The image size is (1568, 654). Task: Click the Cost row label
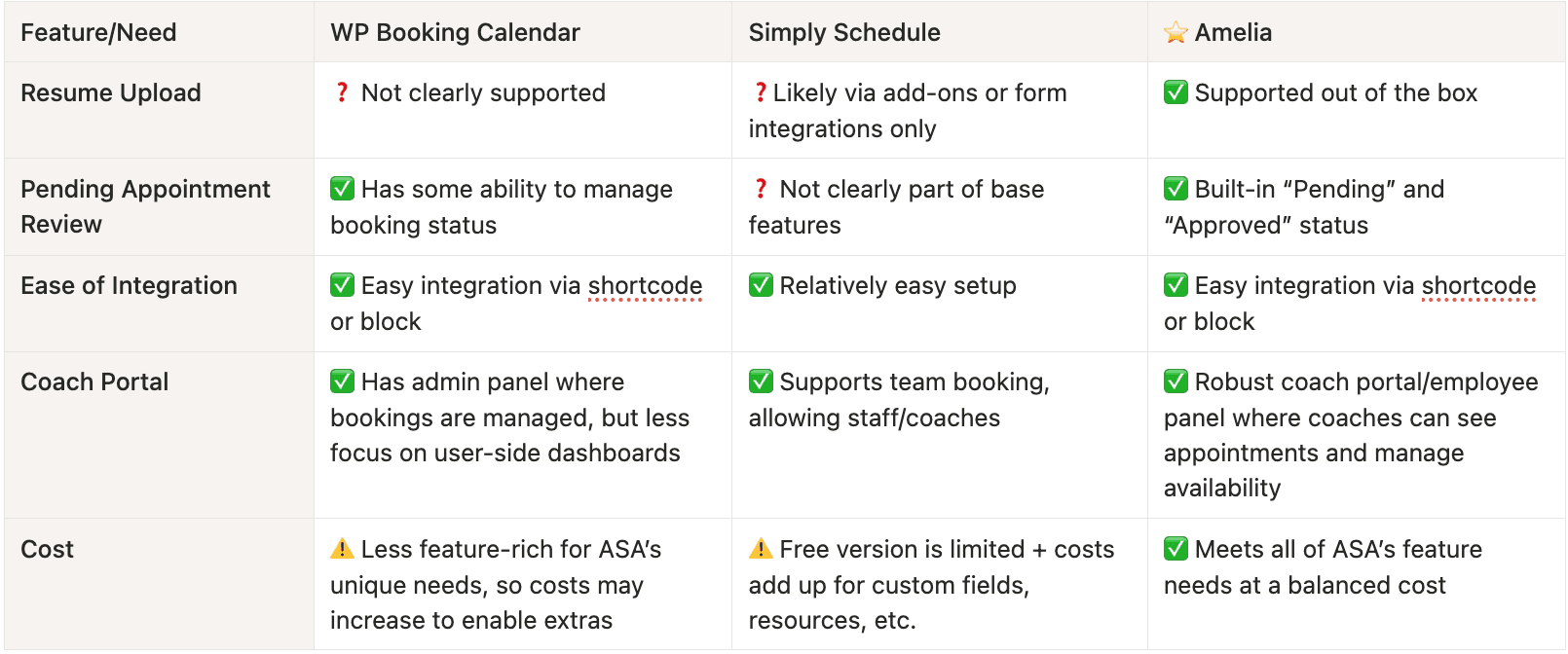47,549
